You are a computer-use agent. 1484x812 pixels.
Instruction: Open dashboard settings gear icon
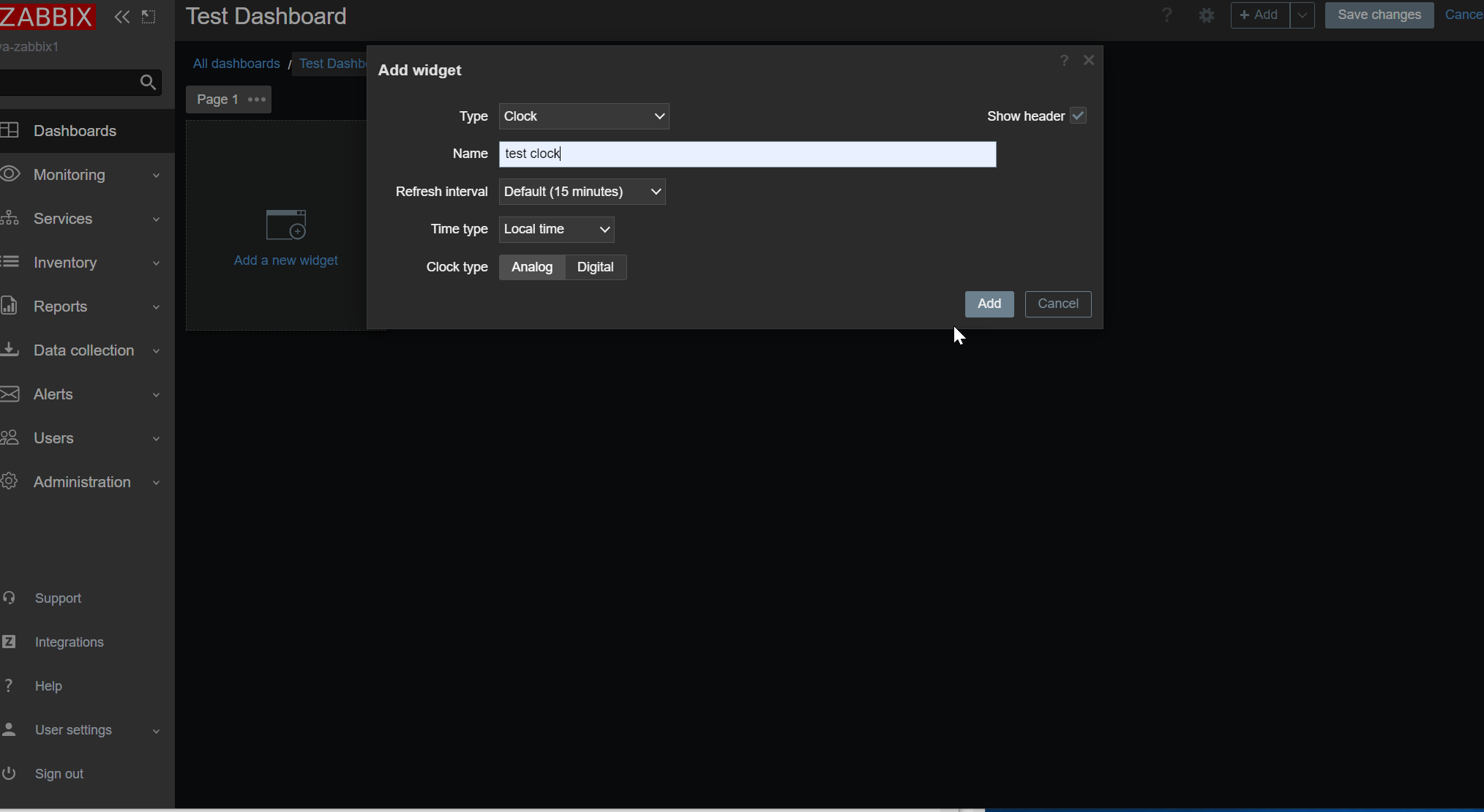(1207, 15)
